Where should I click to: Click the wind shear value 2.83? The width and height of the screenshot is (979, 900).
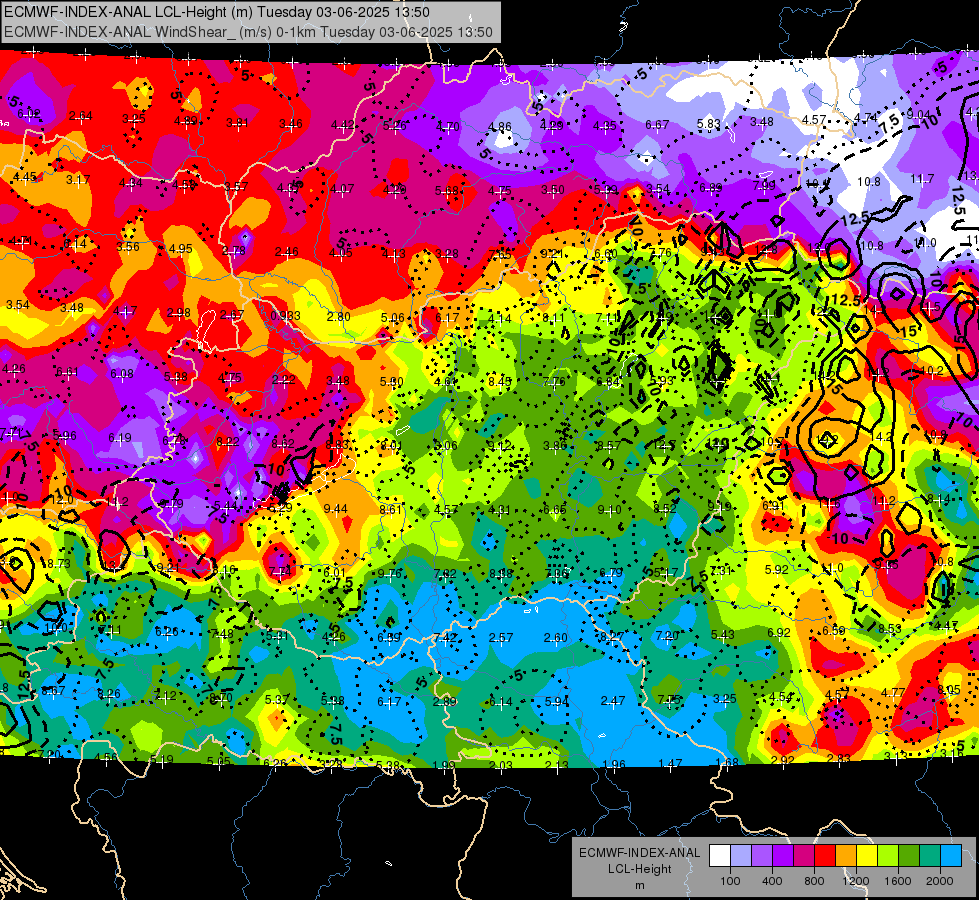pyautogui.click(x=839, y=758)
